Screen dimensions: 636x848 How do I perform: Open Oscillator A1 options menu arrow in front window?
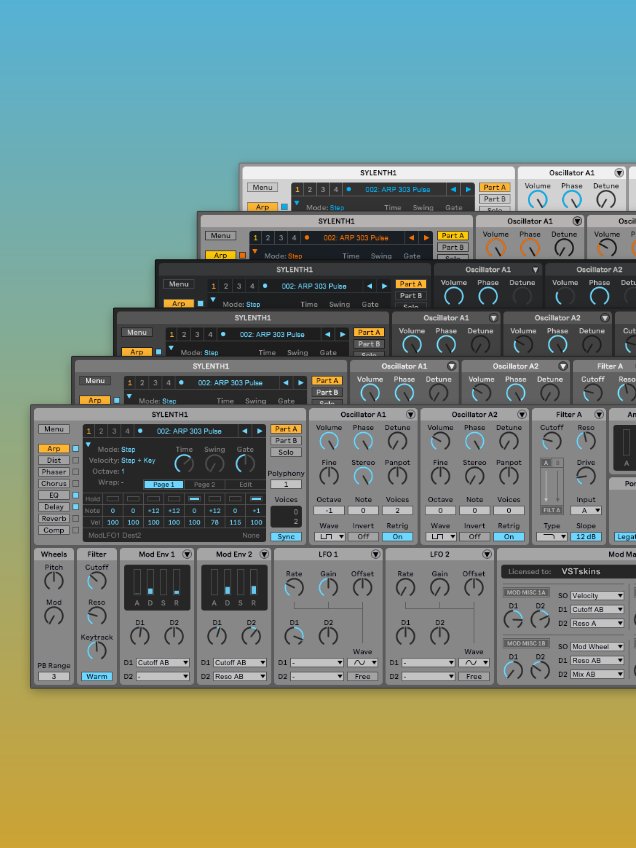tap(410, 414)
